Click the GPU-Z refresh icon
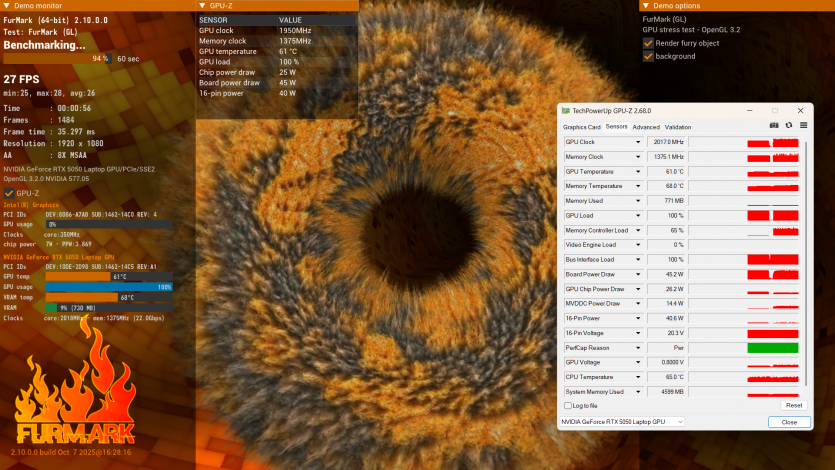The image size is (835, 470). pyautogui.click(x=788, y=126)
